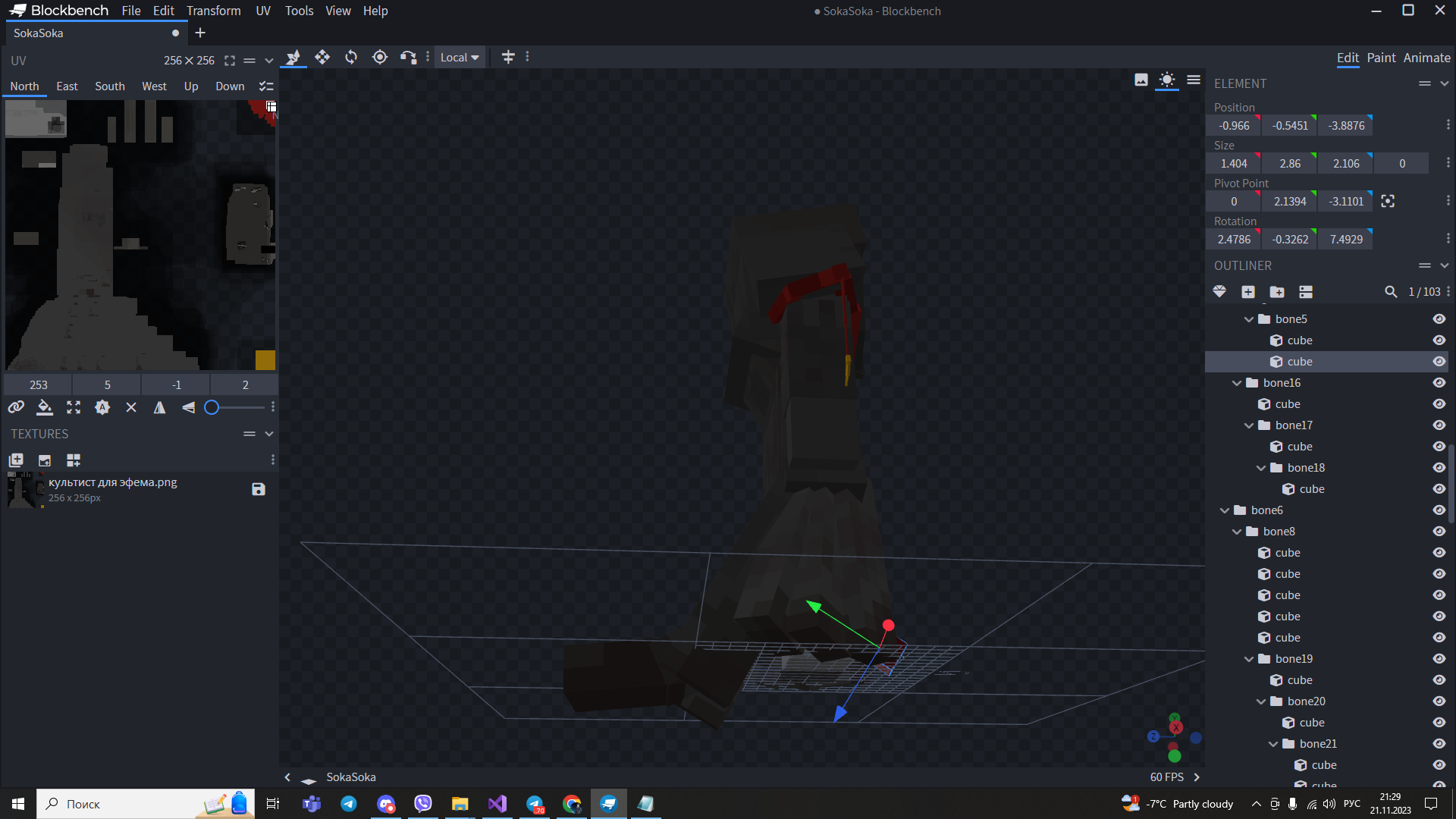Click the Import Texture icon
This screenshot has width=1456, height=819.
[16, 460]
